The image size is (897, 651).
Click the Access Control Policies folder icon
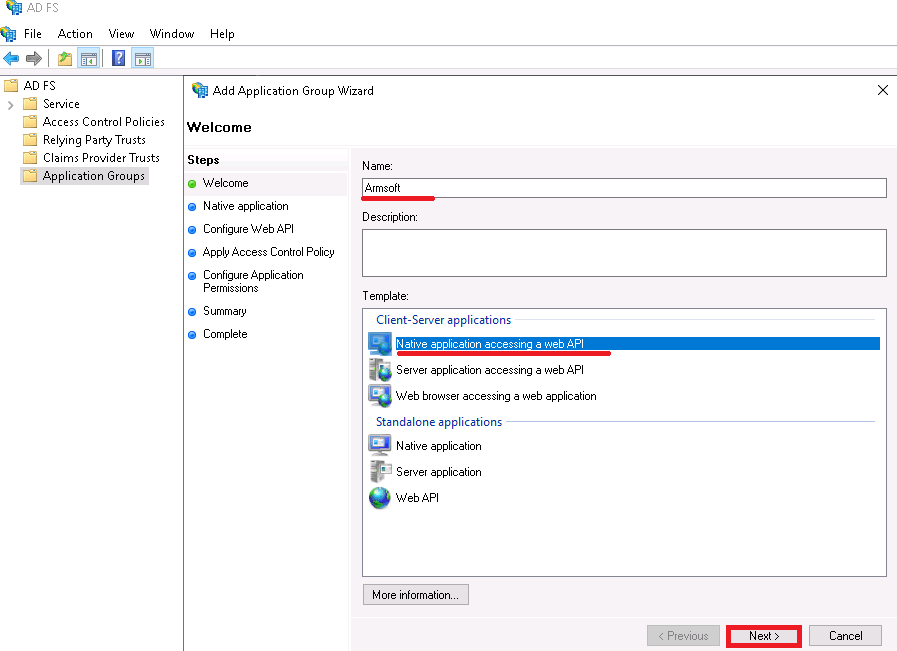pos(30,122)
